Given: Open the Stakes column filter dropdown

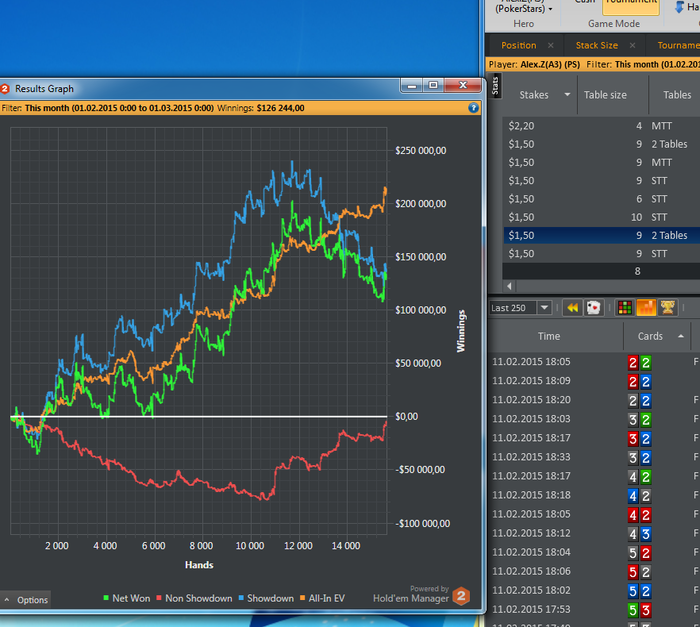Looking at the screenshot, I should coord(568,95).
